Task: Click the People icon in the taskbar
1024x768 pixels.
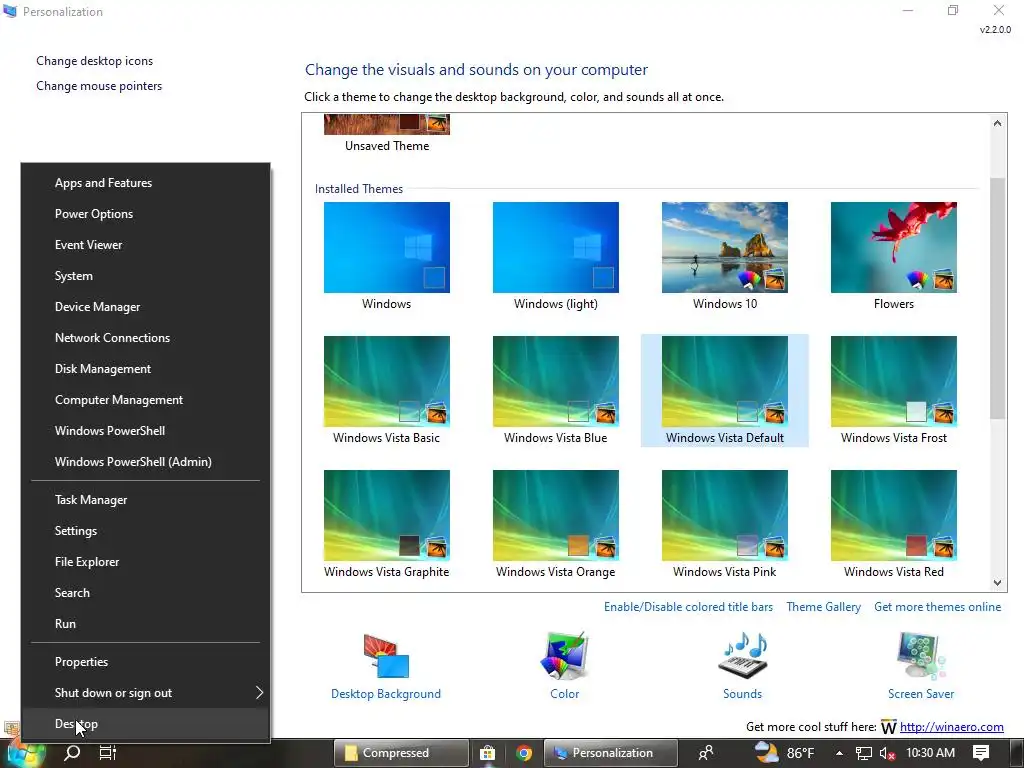Action: [x=706, y=753]
